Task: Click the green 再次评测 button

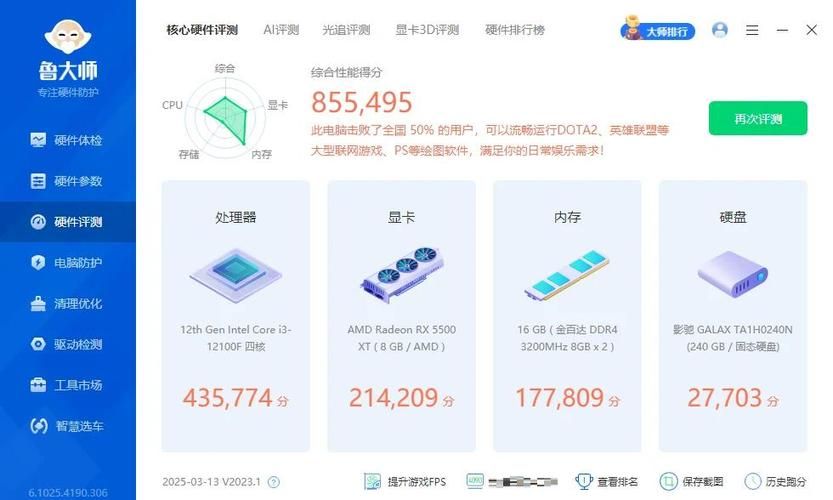Action: [757, 118]
